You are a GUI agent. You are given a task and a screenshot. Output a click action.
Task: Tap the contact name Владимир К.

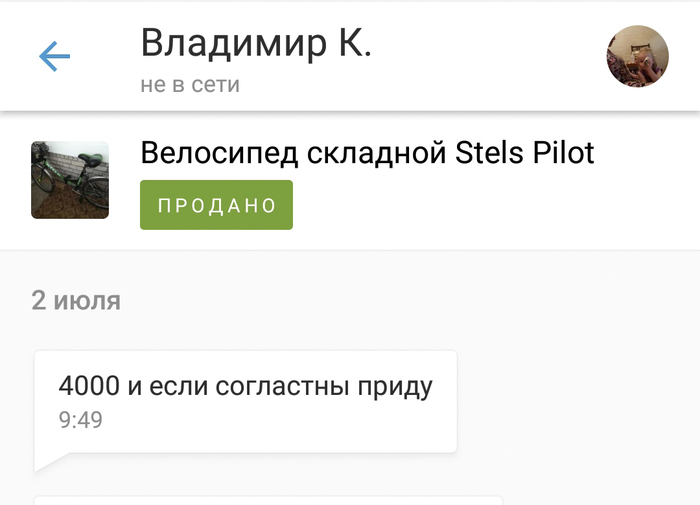[256, 43]
